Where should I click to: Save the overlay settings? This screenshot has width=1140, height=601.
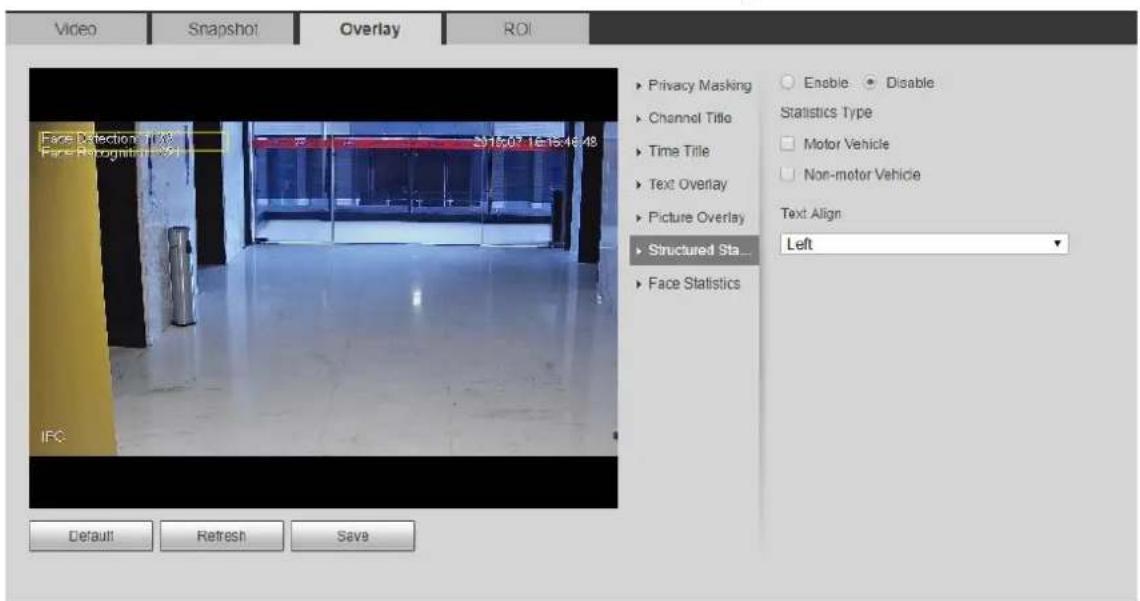(x=353, y=536)
